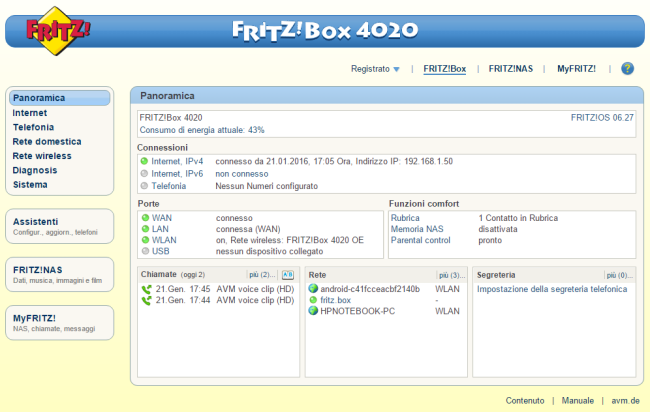Click grey status dot for Internet, IPv6
The image size is (650, 412).
[x=144, y=174]
